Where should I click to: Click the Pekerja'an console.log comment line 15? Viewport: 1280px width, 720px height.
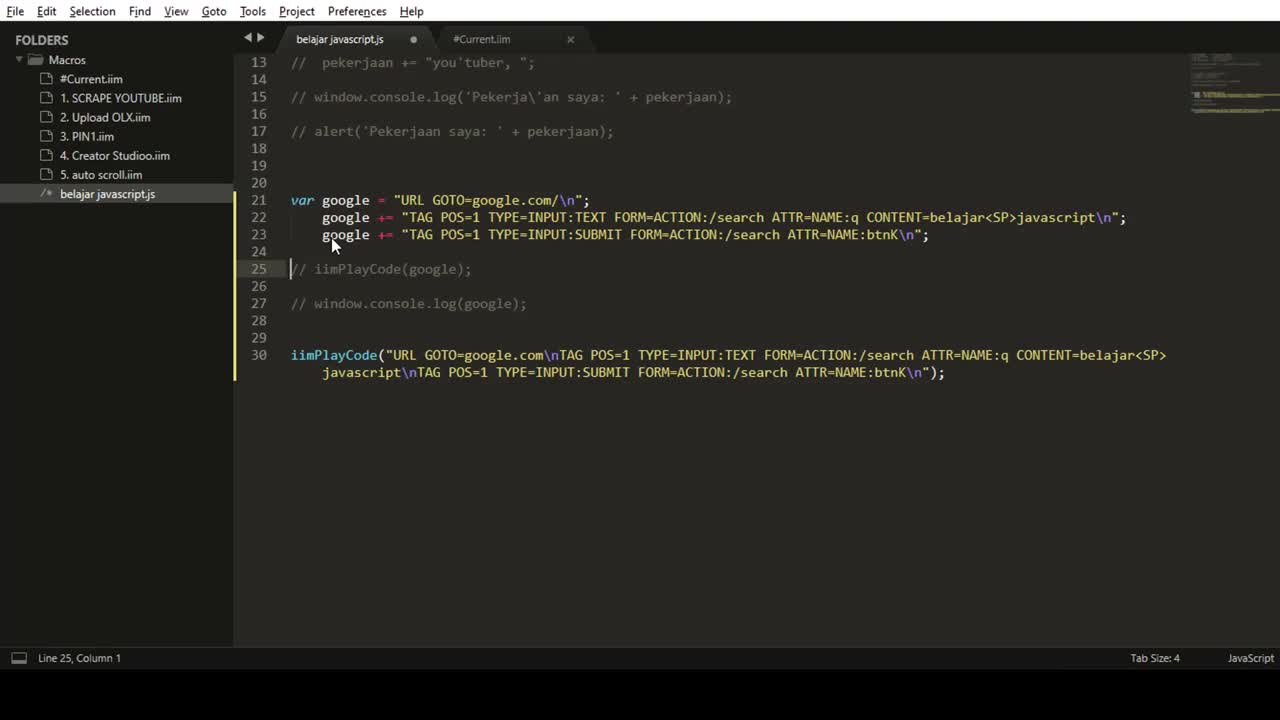pos(511,97)
